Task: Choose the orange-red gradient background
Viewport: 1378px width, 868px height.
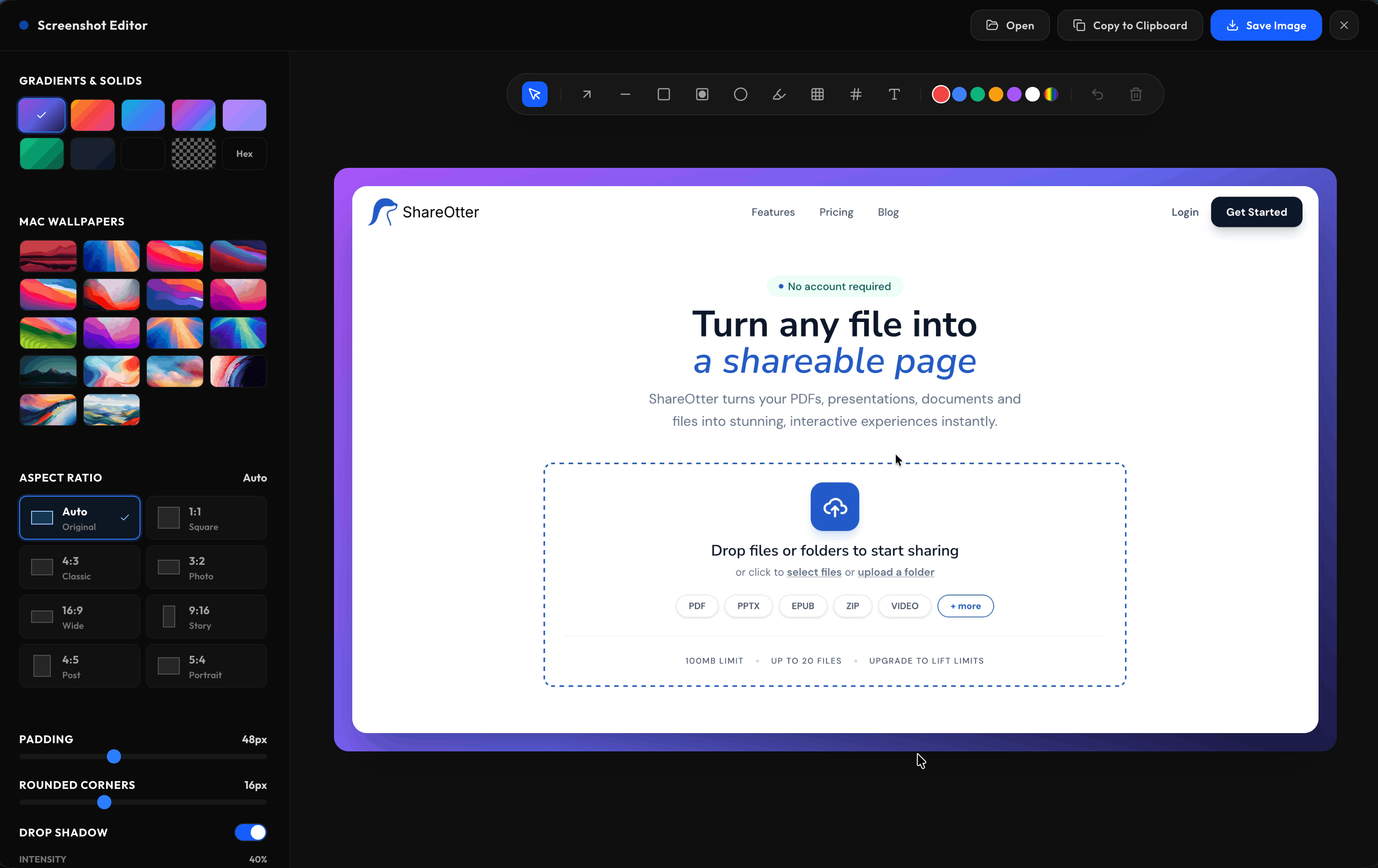Action: (x=93, y=115)
